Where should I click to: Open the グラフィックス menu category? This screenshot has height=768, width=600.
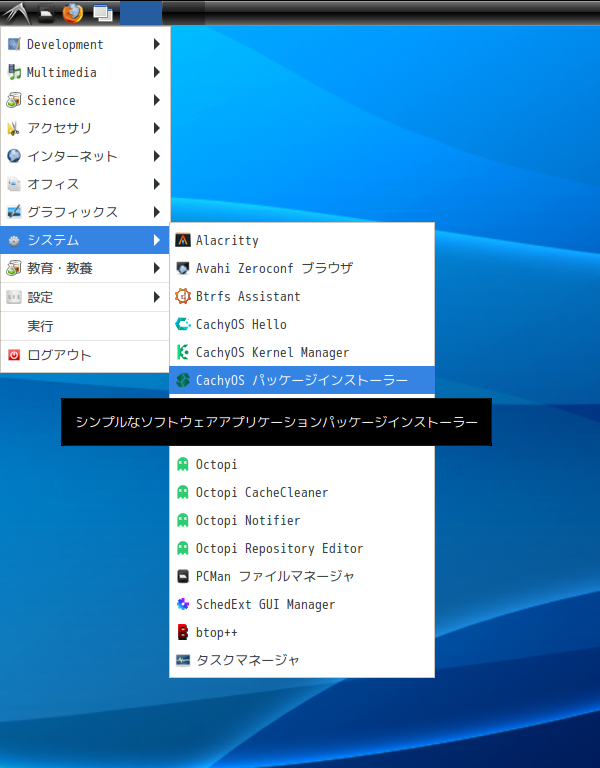coord(85,212)
